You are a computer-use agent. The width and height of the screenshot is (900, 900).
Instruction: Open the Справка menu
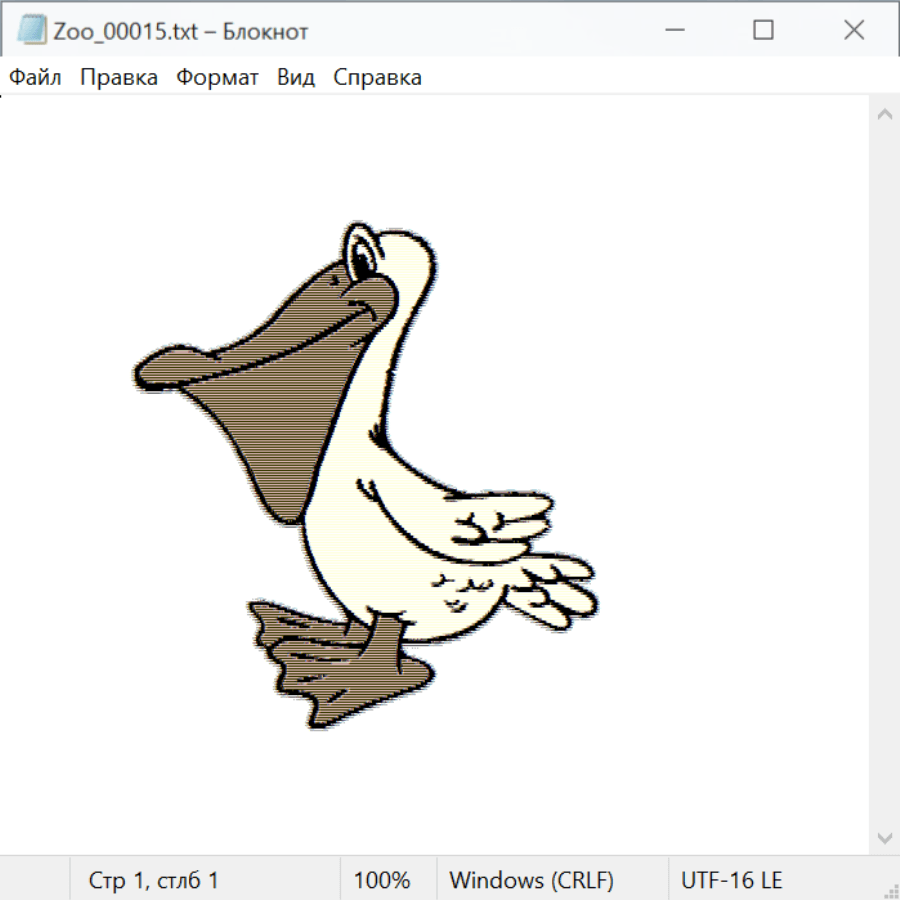tap(377, 78)
